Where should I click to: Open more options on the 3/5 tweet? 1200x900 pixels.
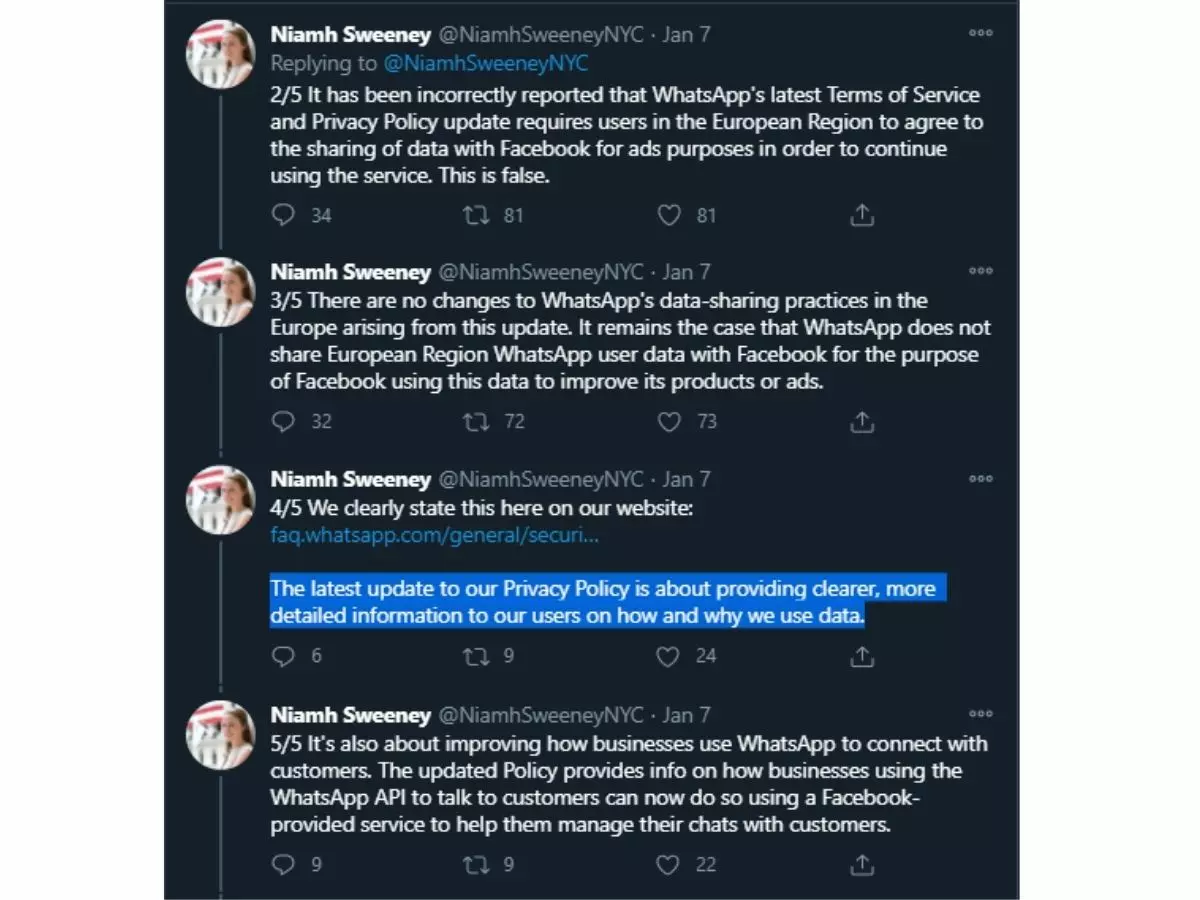pyautogui.click(x=981, y=271)
